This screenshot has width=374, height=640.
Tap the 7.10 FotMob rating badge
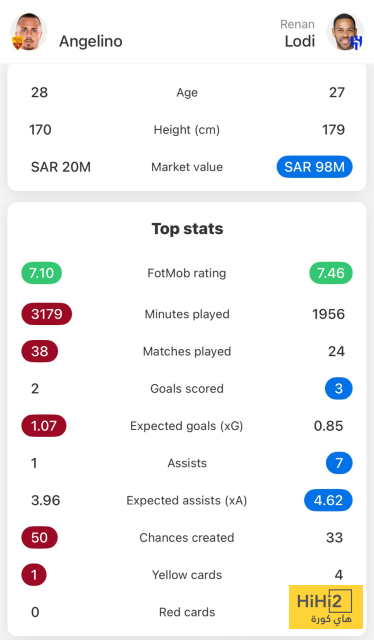42,273
